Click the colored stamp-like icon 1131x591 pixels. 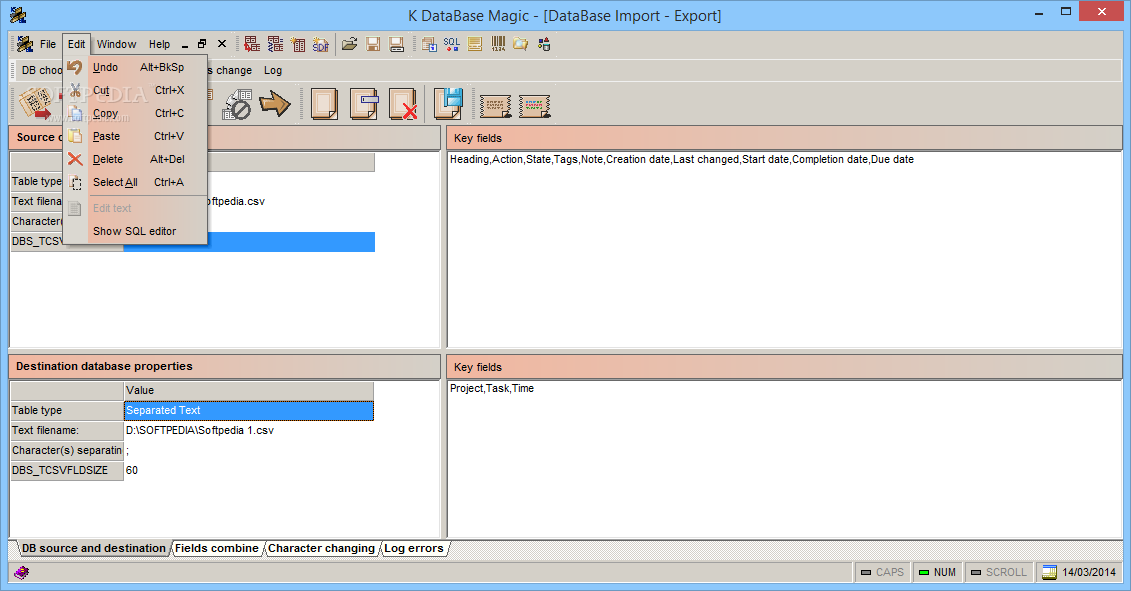point(534,106)
